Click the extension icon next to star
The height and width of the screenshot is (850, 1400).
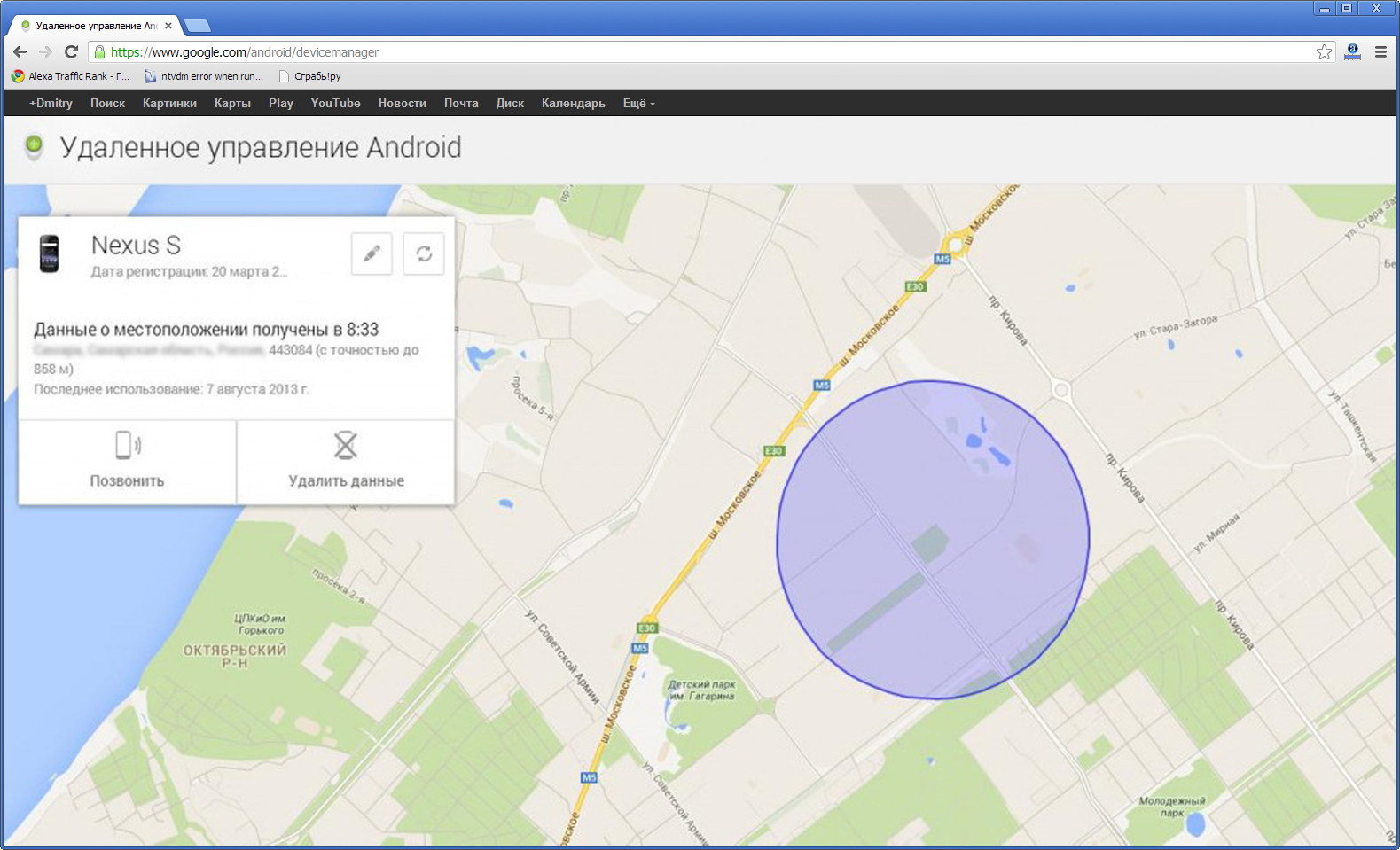point(1352,52)
